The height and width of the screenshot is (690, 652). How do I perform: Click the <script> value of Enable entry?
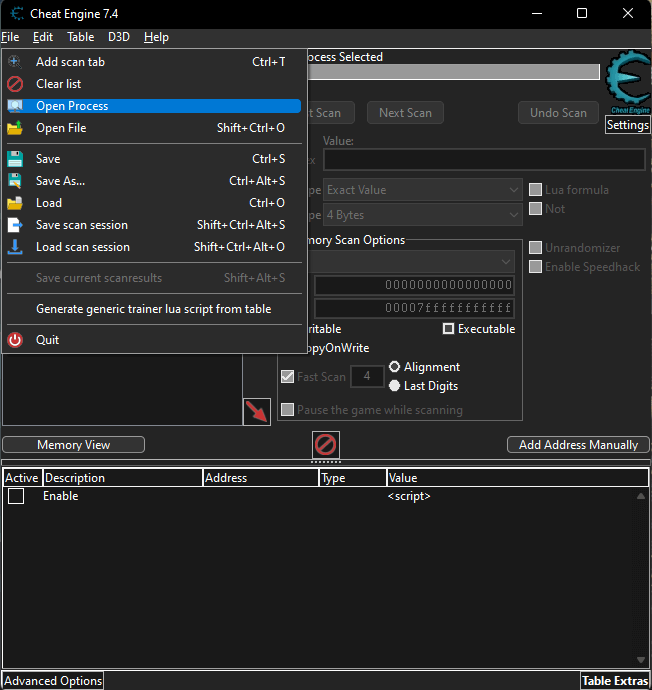coord(409,496)
